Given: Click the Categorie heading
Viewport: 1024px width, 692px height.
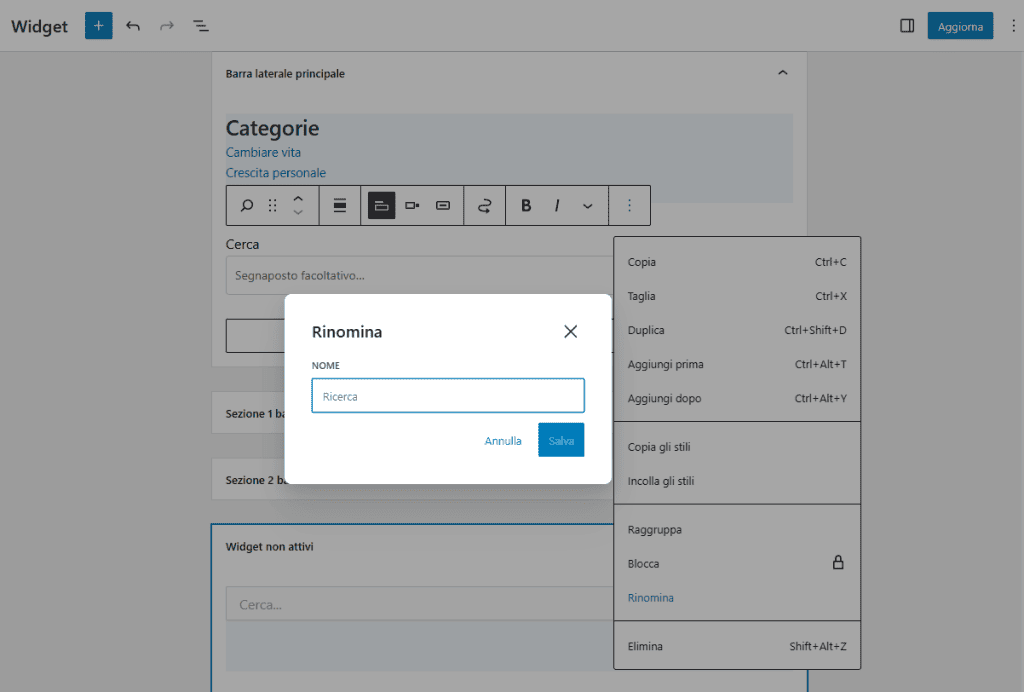Looking at the screenshot, I should pyautogui.click(x=272, y=128).
